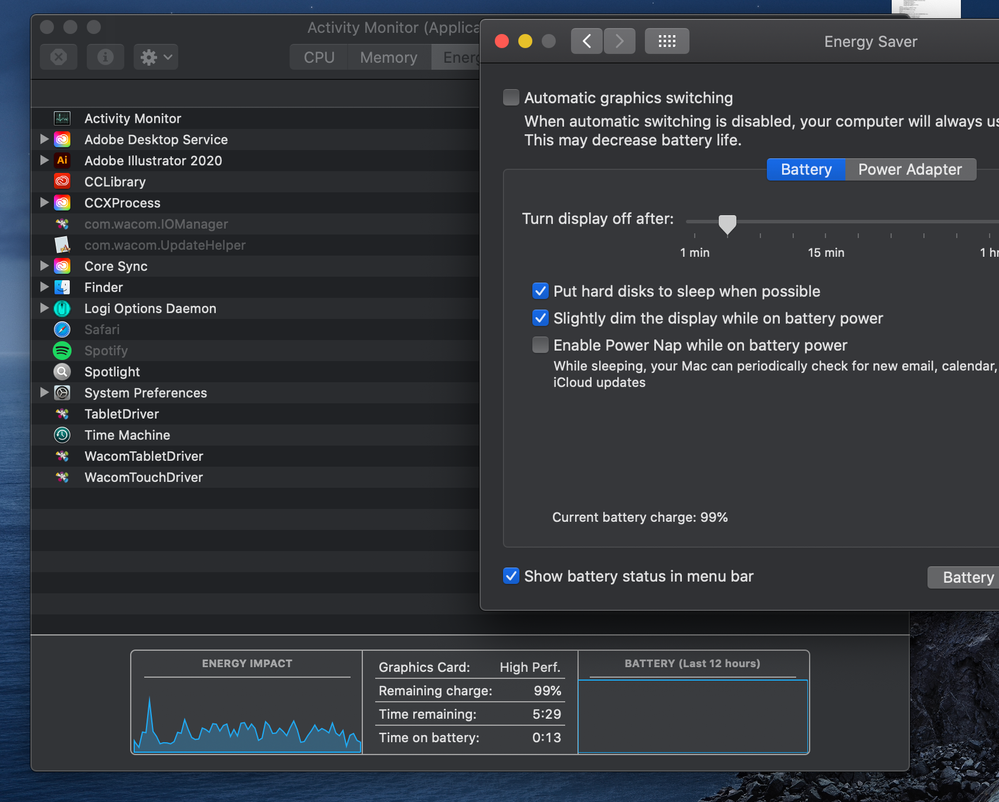999x802 pixels.
Task: Go back in Energy Saver window
Action: 586,41
